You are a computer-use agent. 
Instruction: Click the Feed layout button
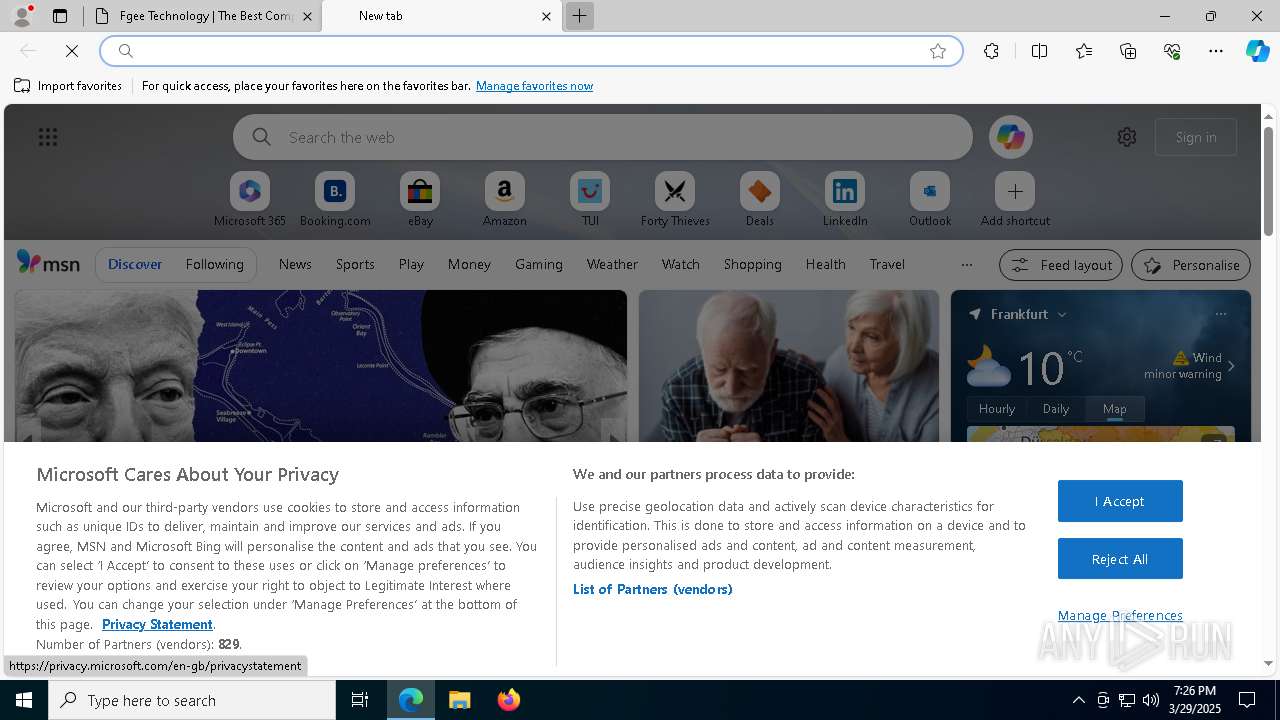click(1062, 265)
